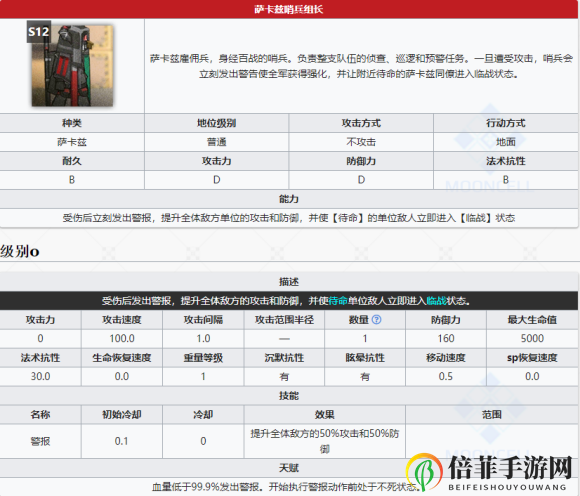Click the 描述 section header
Image resolution: width=580 pixels, height=496 pixels.
(x=289, y=282)
